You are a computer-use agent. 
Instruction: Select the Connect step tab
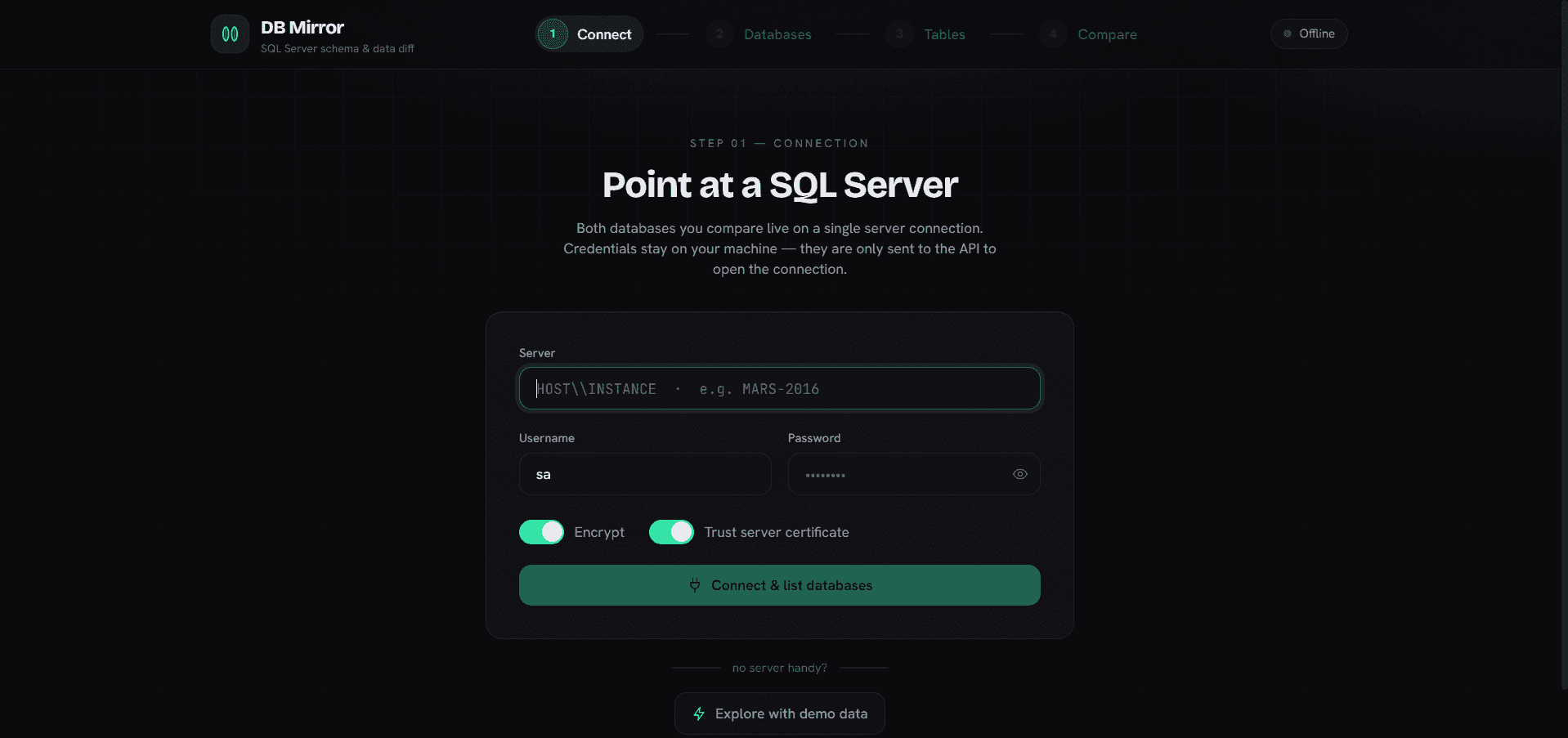tap(589, 34)
